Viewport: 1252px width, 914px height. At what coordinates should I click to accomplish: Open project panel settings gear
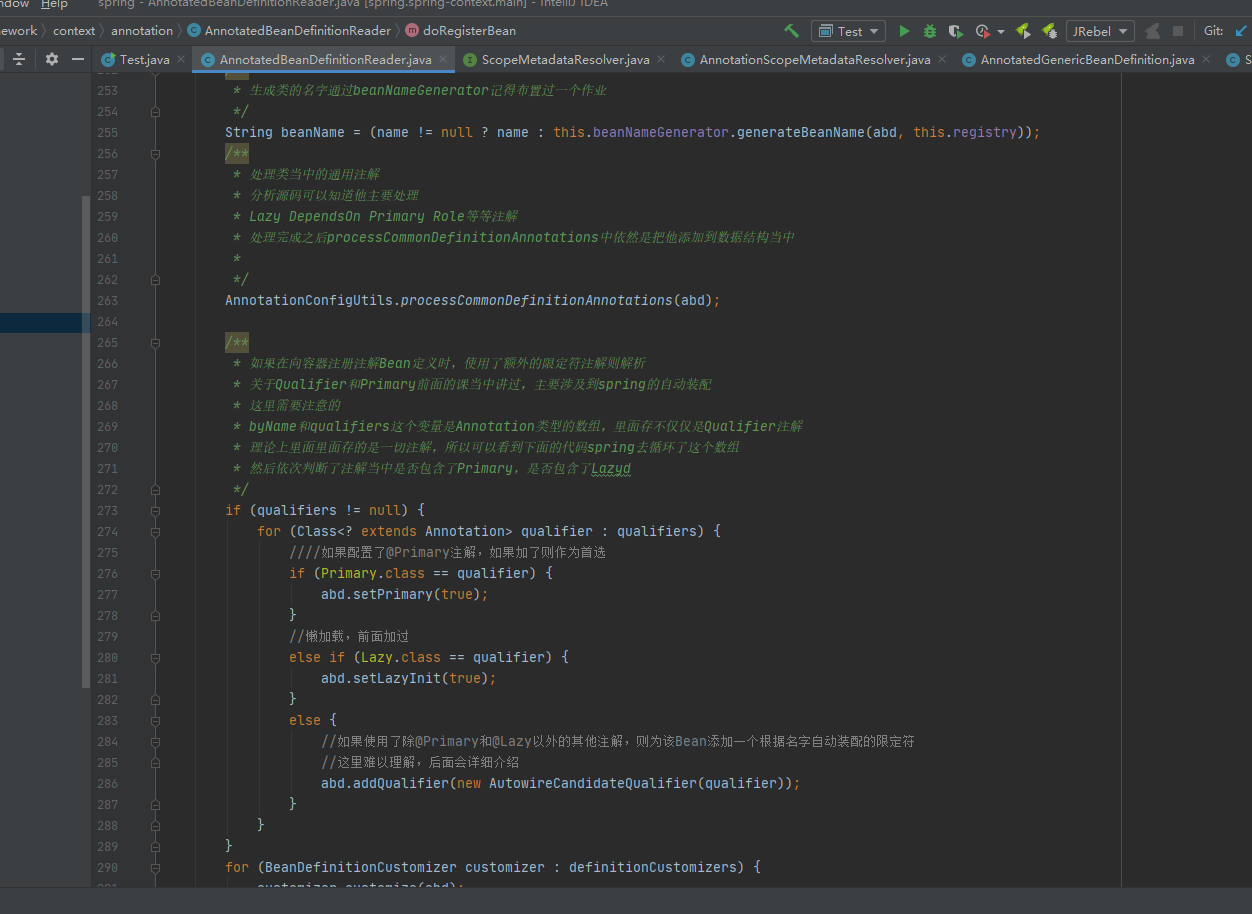52,59
